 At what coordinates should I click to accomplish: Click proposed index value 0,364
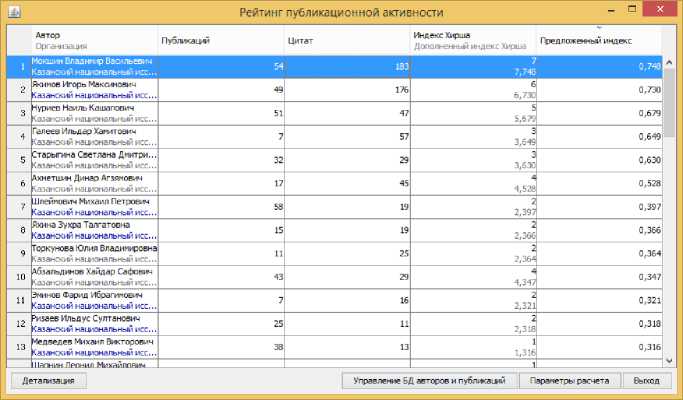tap(650, 254)
